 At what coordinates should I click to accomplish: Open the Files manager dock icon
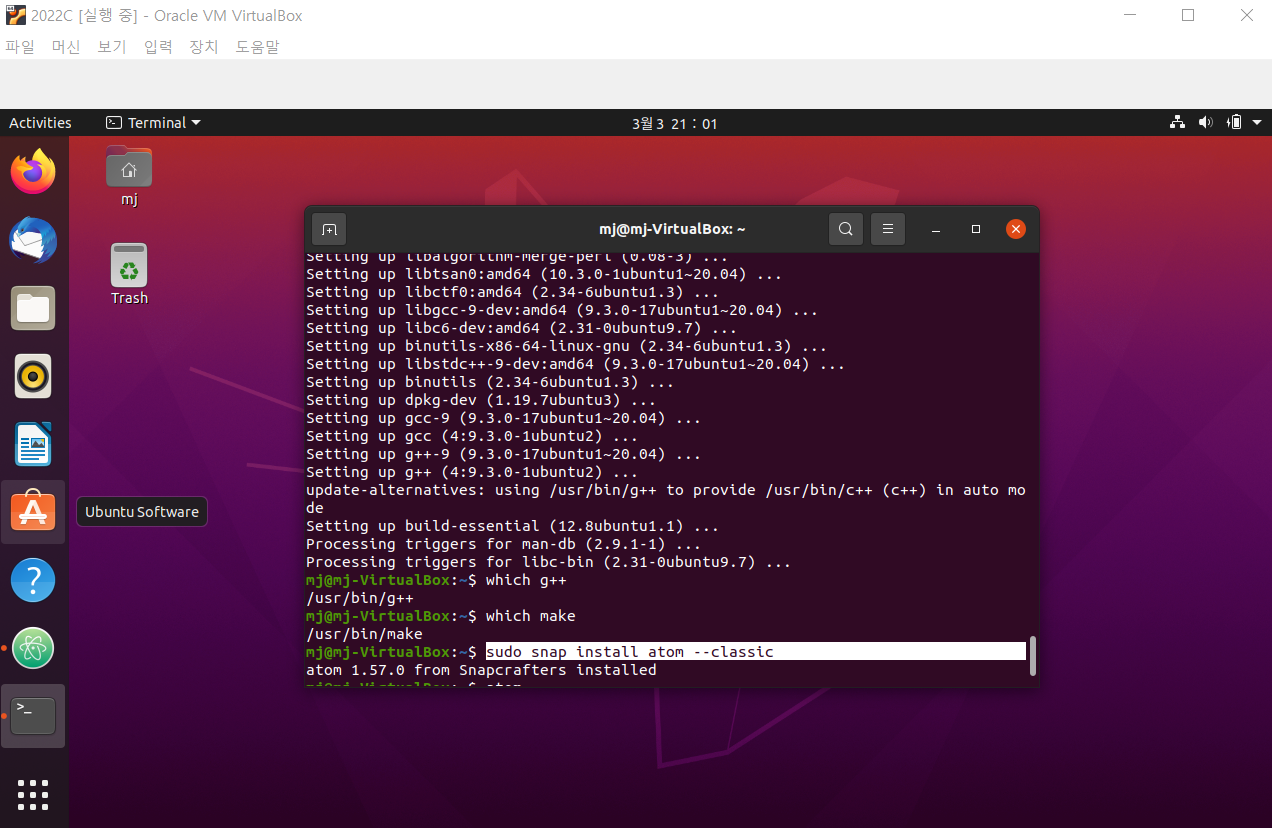tap(33, 308)
